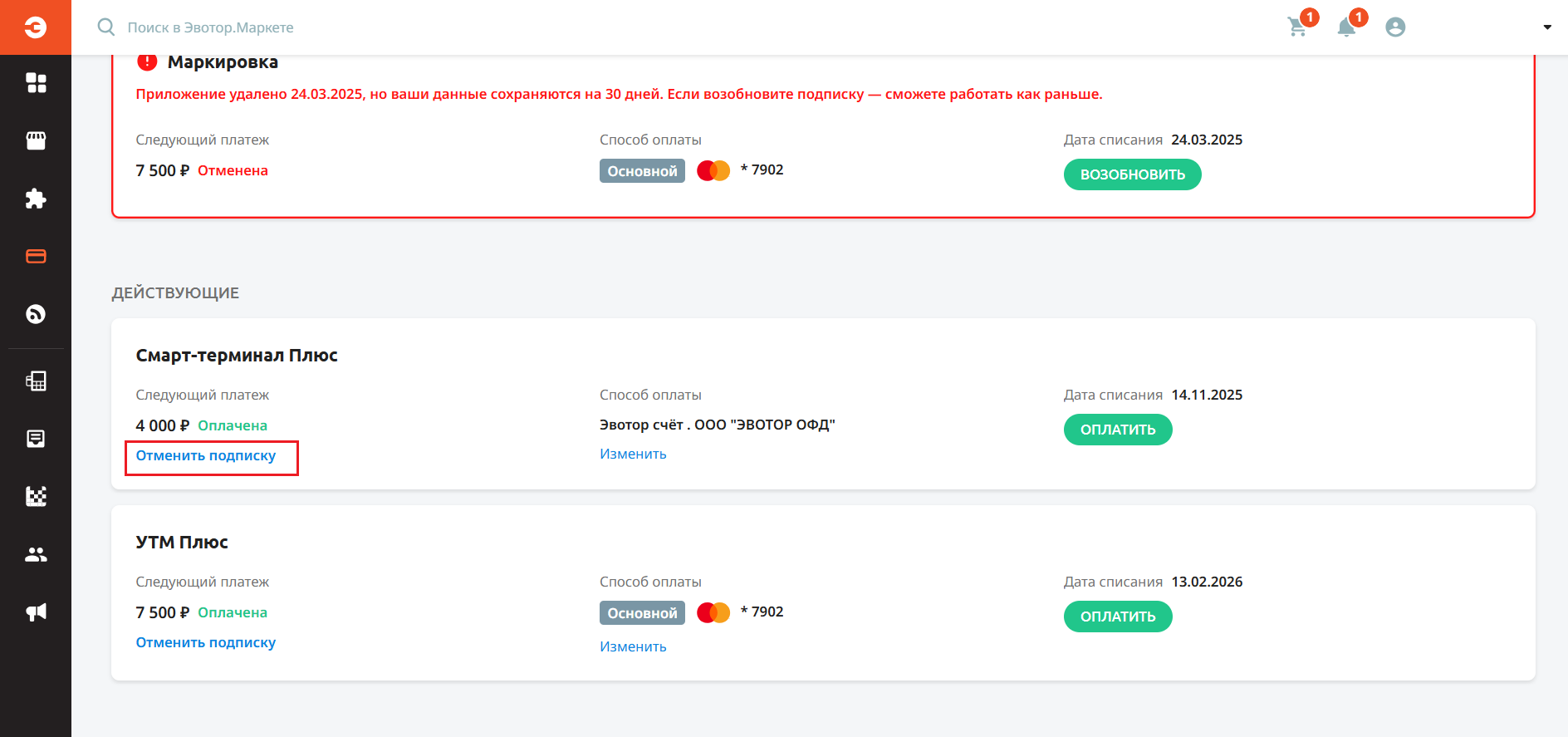This screenshot has width=1568, height=737.
Task: Expand the account dropdown arrow at top right
Action: [1547, 27]
